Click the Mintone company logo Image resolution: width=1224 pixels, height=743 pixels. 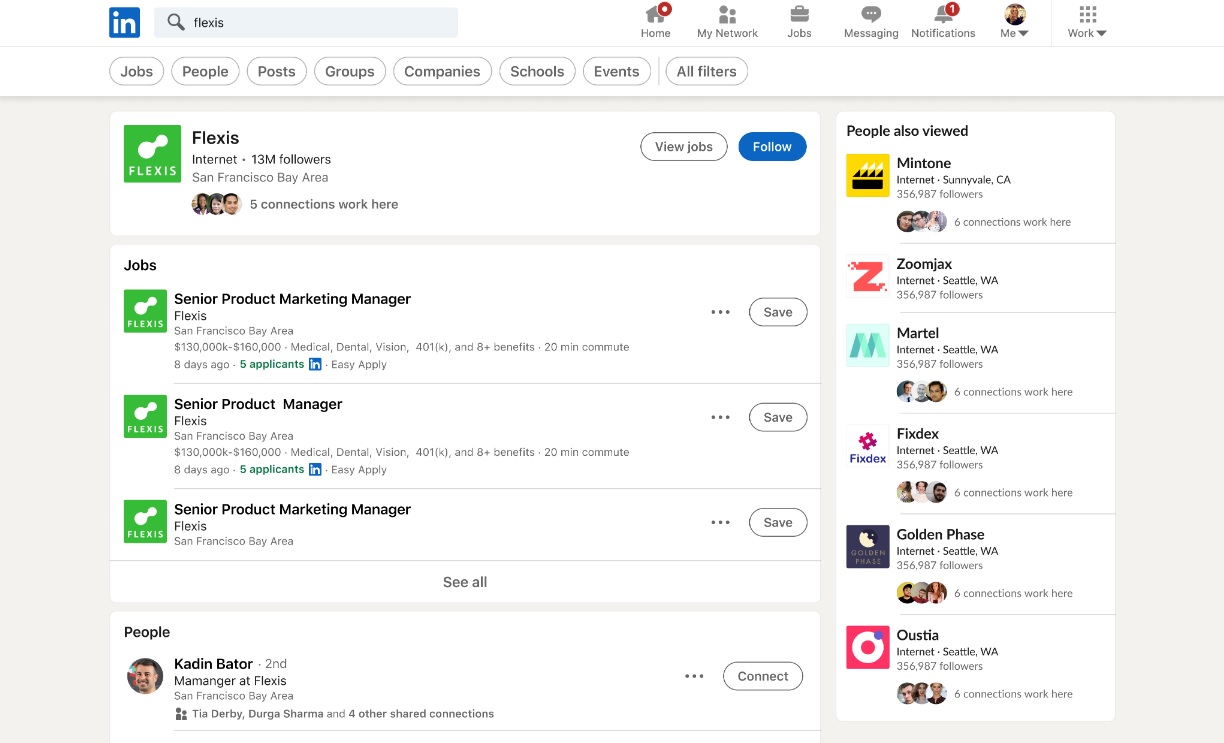[x=868, y=175]
